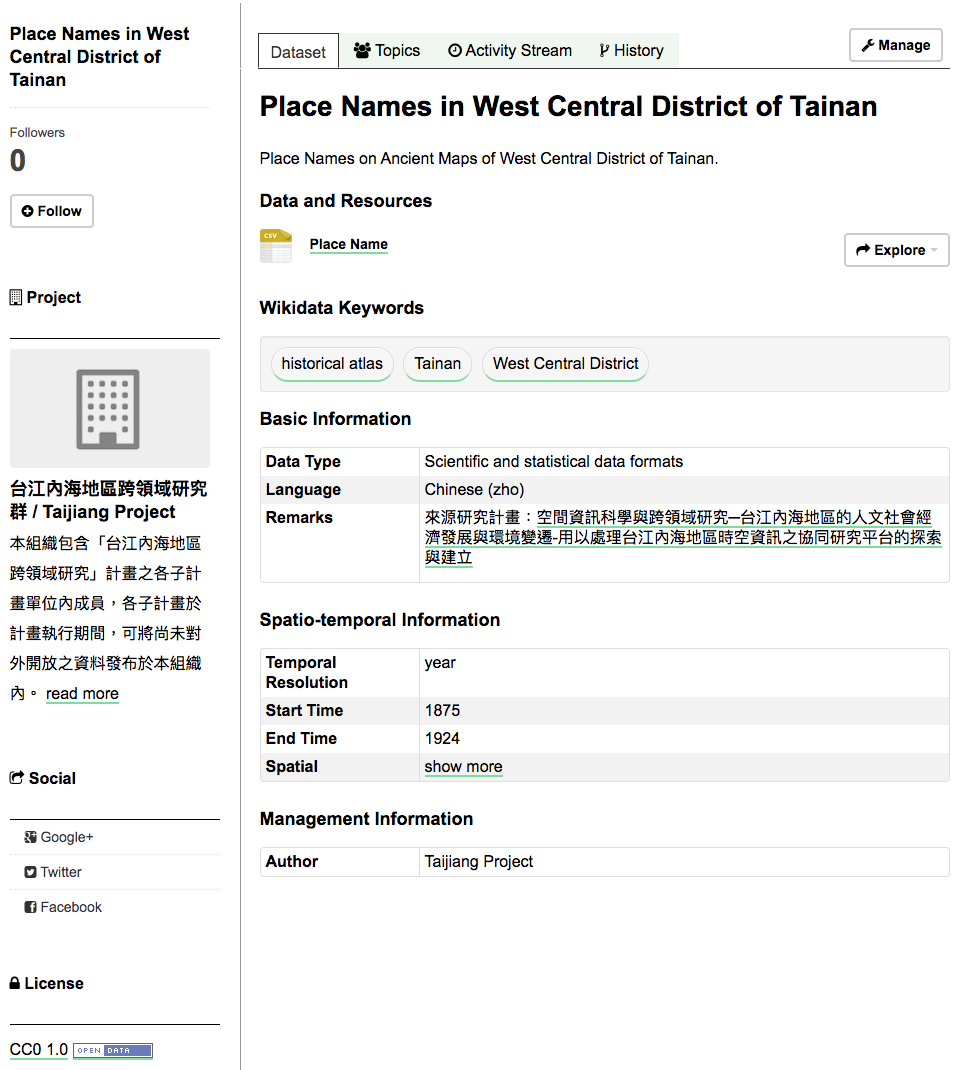
Task: Click the Taijiang Project building thumbnail
Action: tap(110, 408)
